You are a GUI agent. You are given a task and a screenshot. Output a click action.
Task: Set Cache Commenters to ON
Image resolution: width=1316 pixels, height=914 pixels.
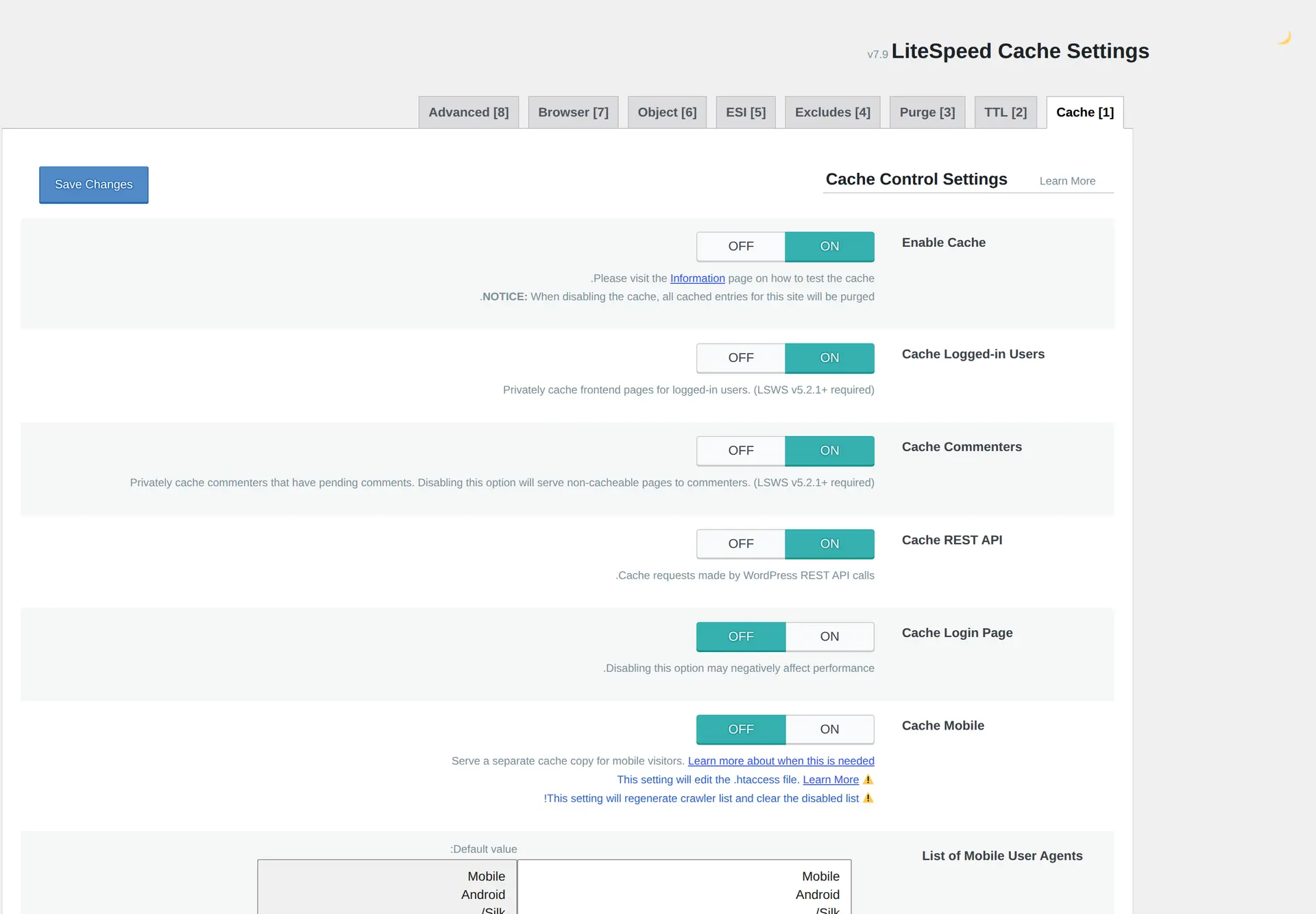(x=829, y=450)
